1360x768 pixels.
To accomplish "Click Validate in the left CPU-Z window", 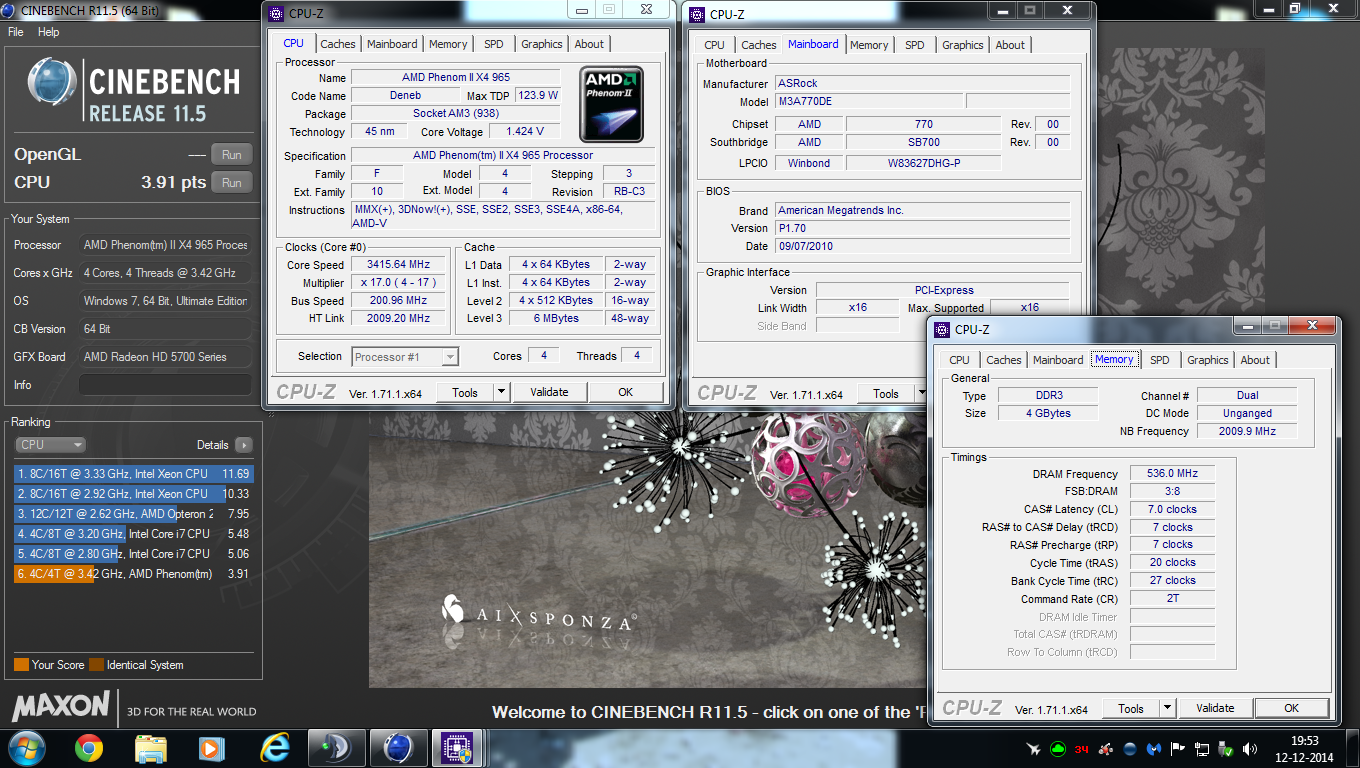I will 549,392.
